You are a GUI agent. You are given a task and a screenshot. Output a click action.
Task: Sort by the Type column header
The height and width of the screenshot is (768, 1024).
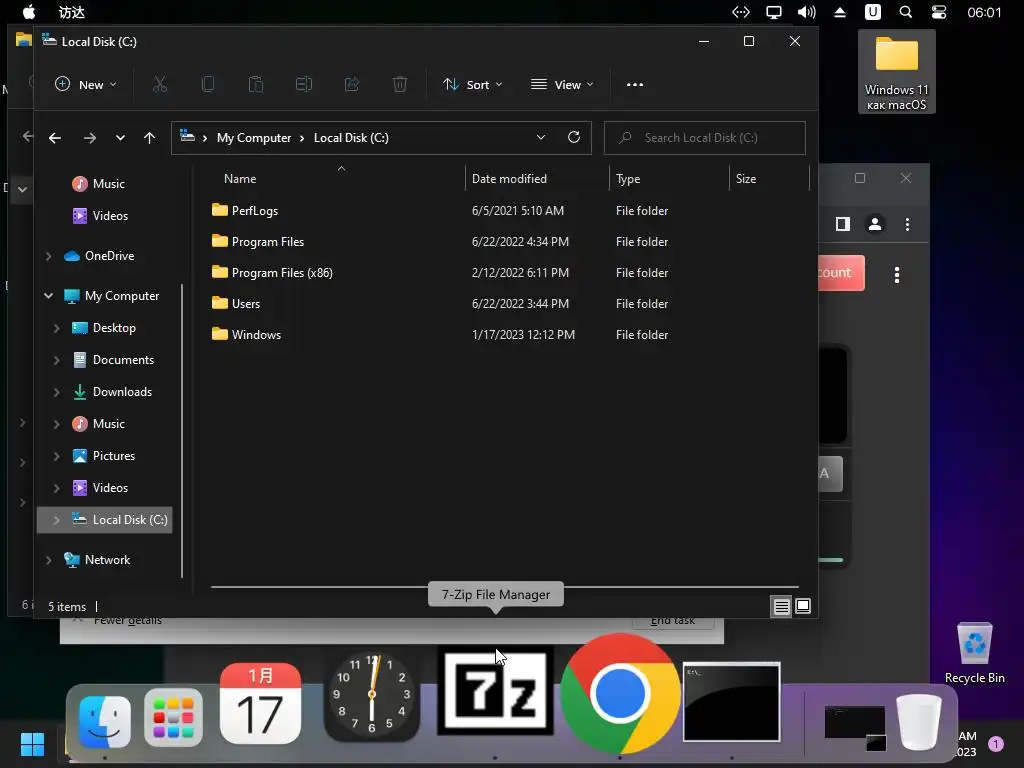coord(628,178)
